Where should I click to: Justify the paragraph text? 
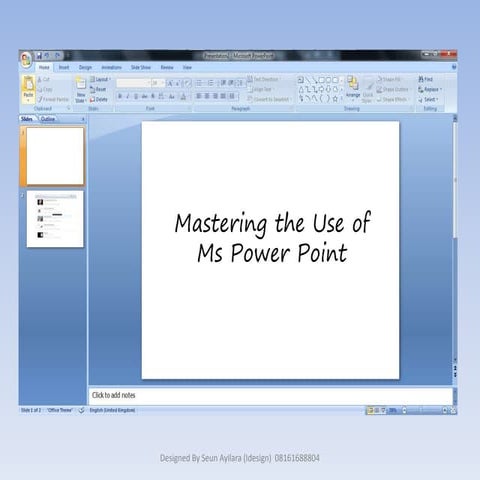(223, 96)
